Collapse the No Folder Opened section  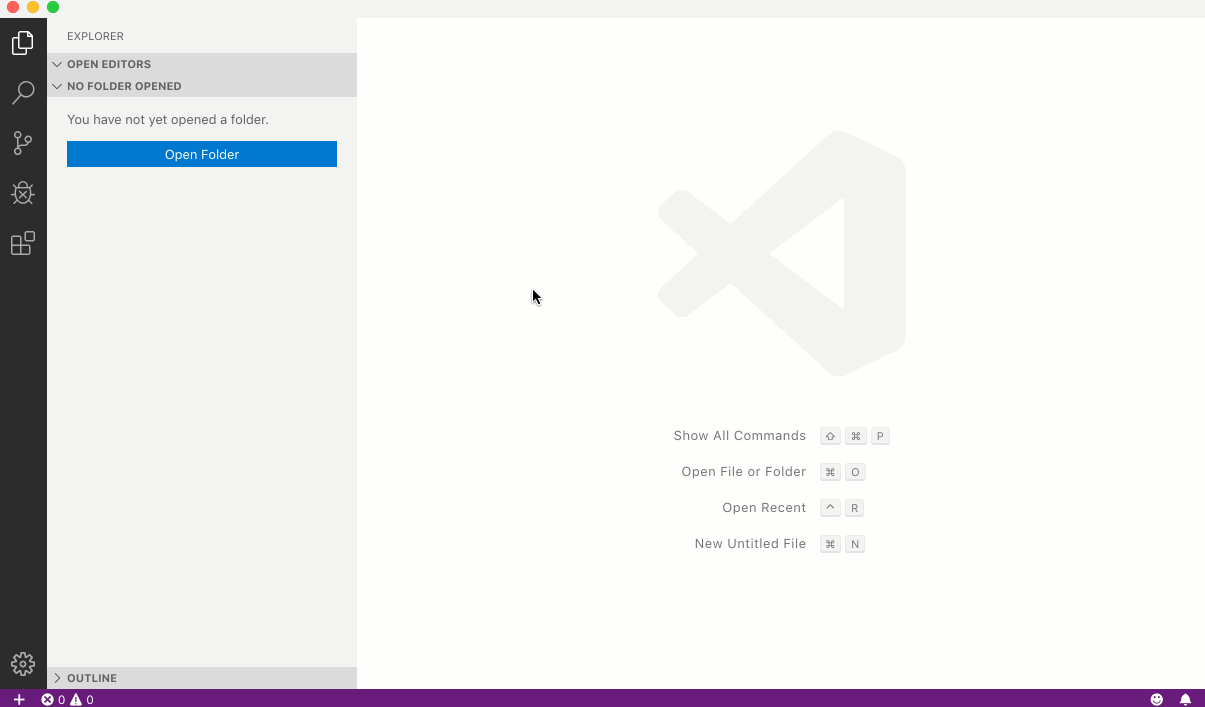(x=202, y=86)
